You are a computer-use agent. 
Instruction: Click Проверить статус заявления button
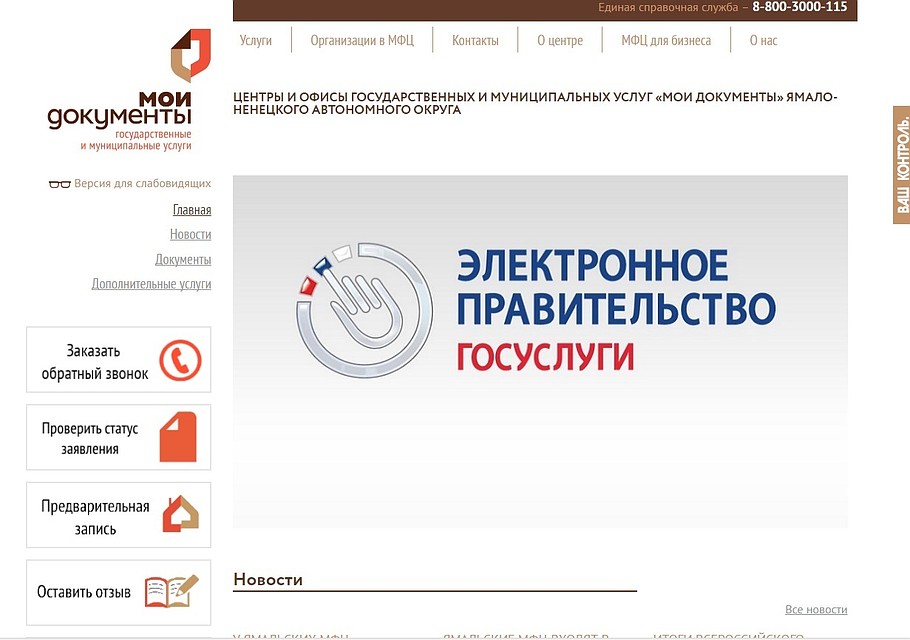(118, 437)
